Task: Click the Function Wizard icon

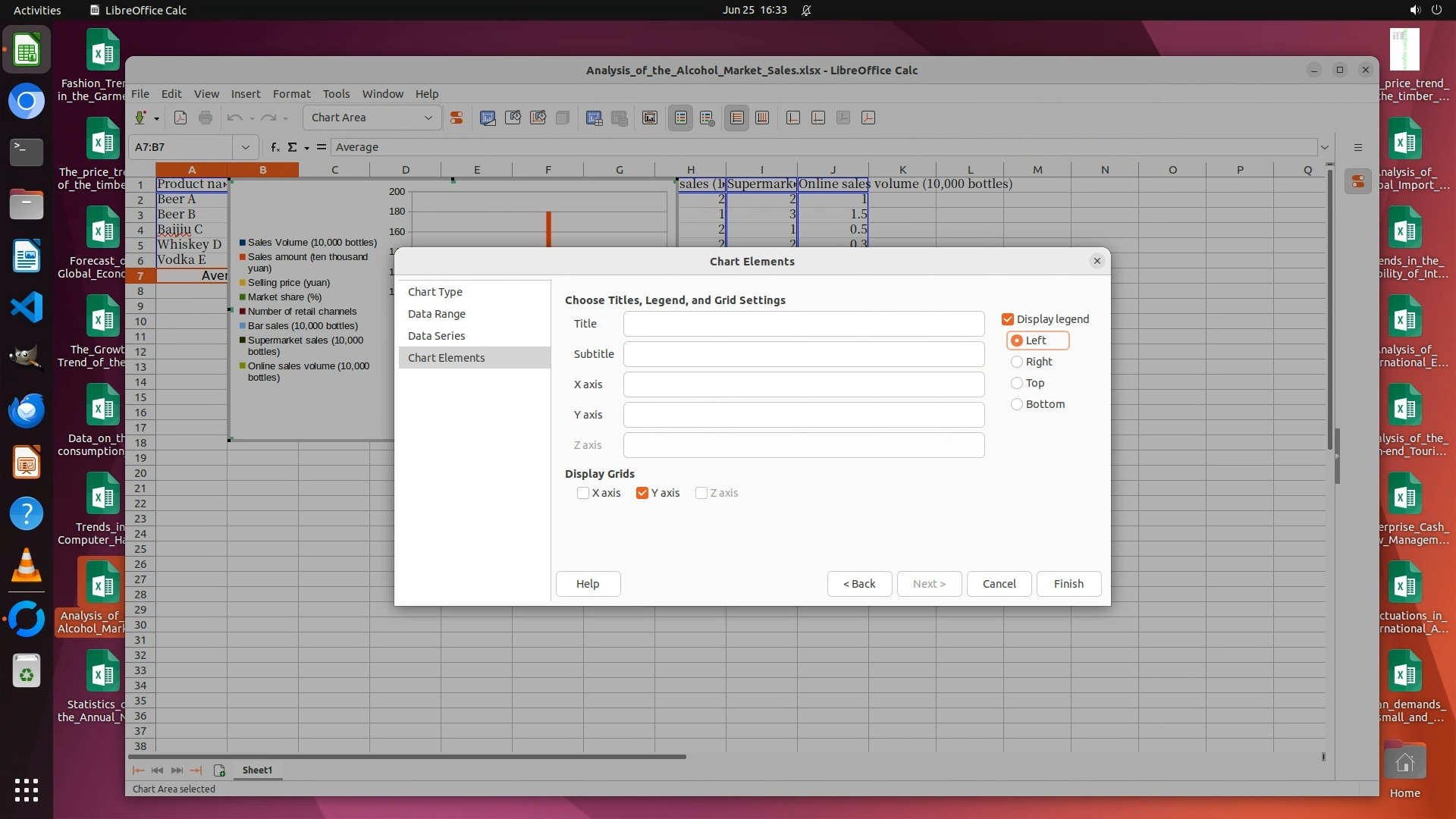Action: tap(275, 147)
